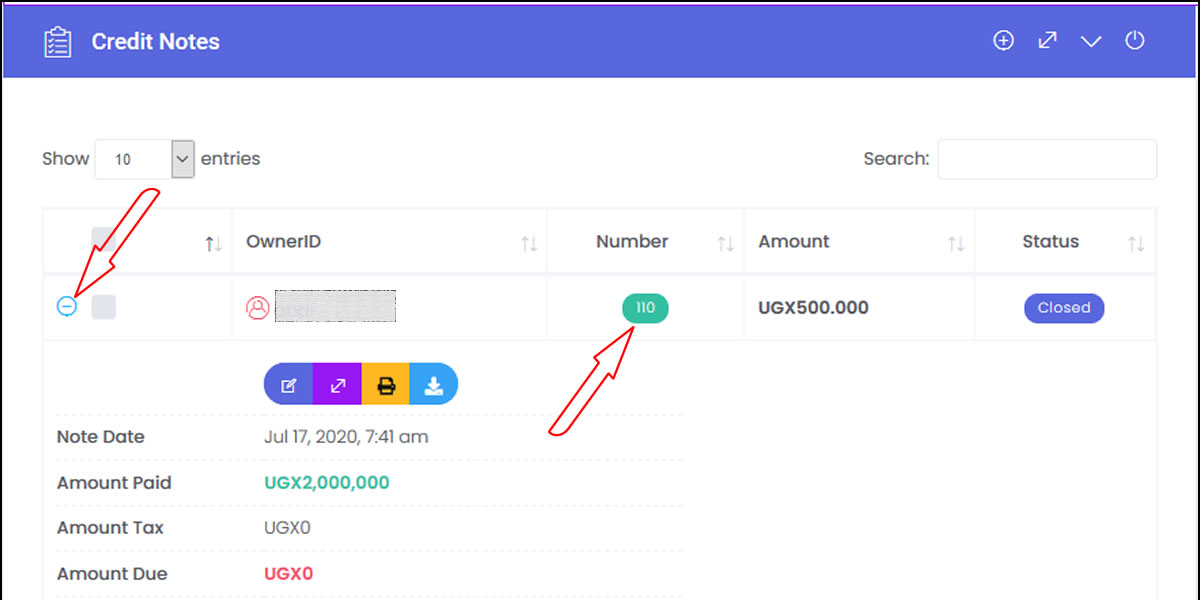Open the Show entries dropdown
The width and height of the screenshot is (1200, 600).
point(145,159)
